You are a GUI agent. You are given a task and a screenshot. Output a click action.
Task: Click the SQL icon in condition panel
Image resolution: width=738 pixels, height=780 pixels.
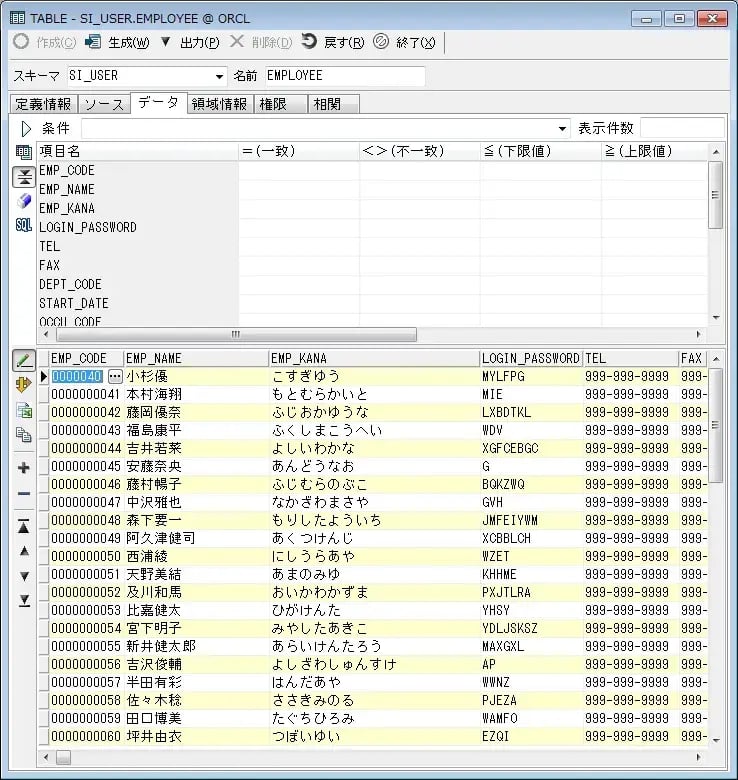pos(24,226)
